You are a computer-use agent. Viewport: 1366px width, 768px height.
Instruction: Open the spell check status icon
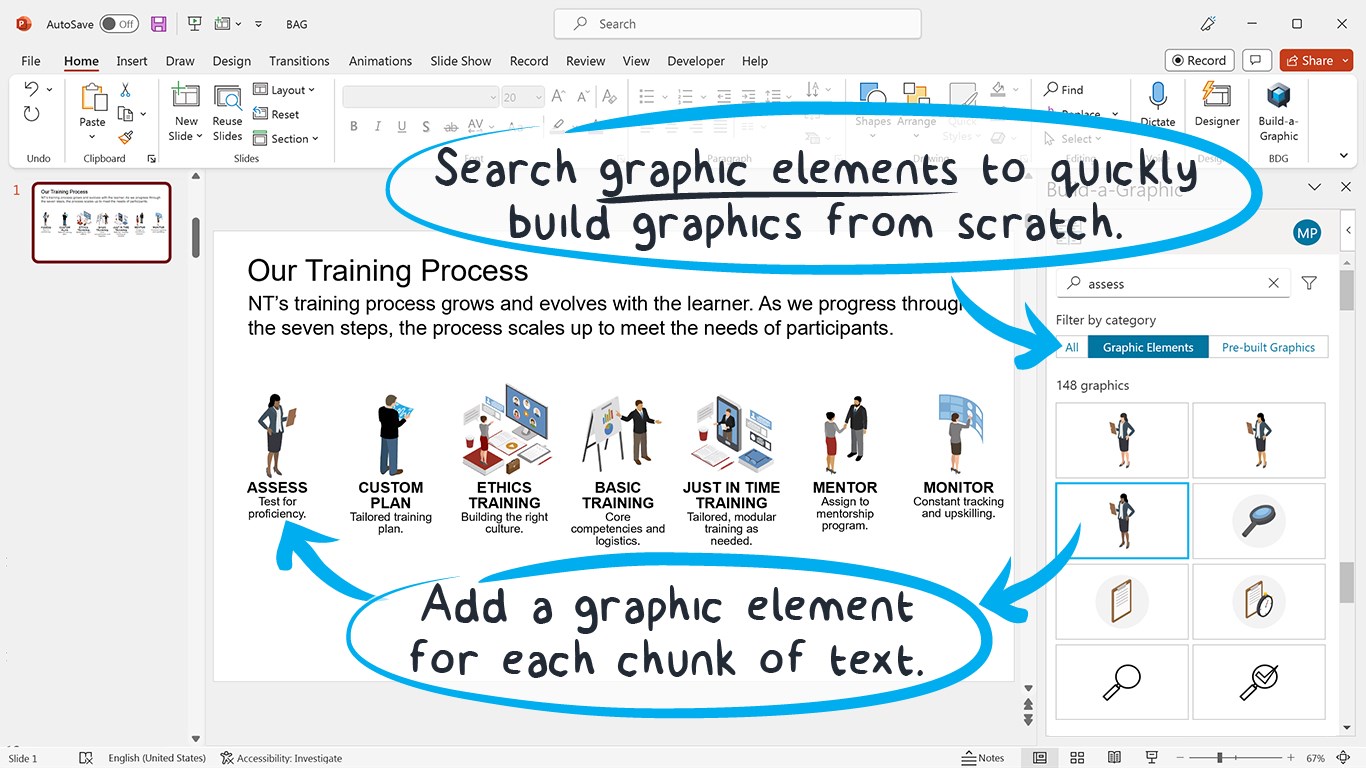[86, 758]
